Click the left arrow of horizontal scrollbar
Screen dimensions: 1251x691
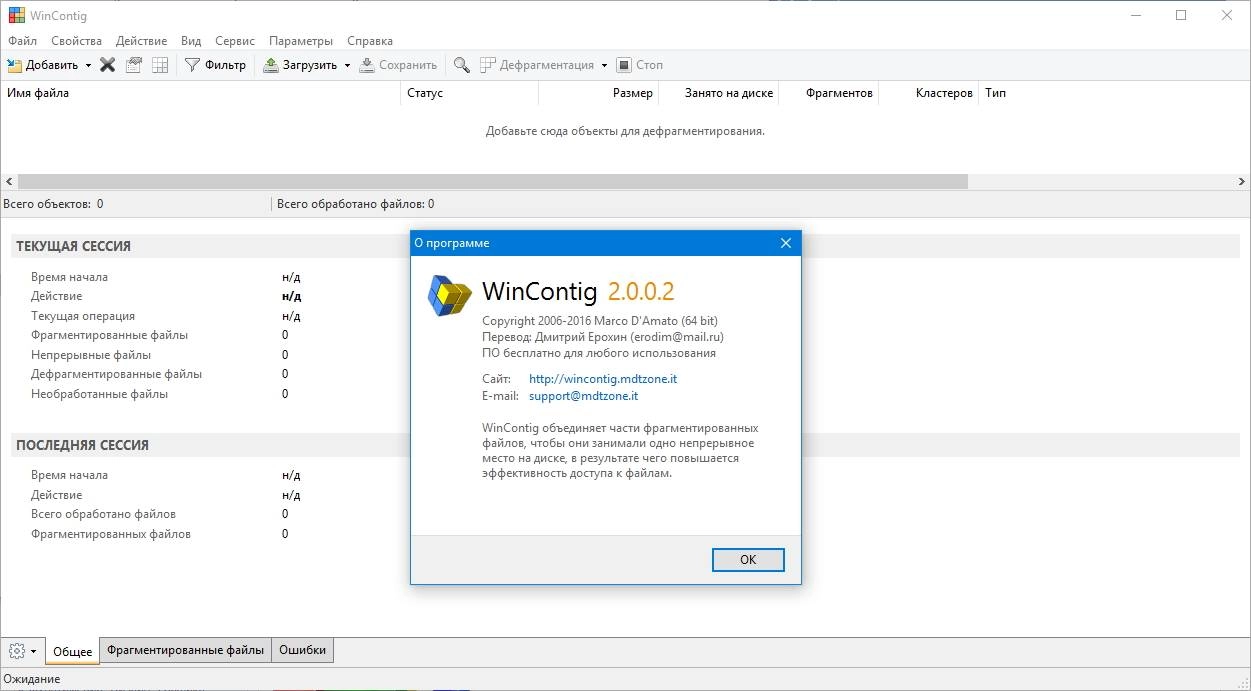[x=9, y=182]
